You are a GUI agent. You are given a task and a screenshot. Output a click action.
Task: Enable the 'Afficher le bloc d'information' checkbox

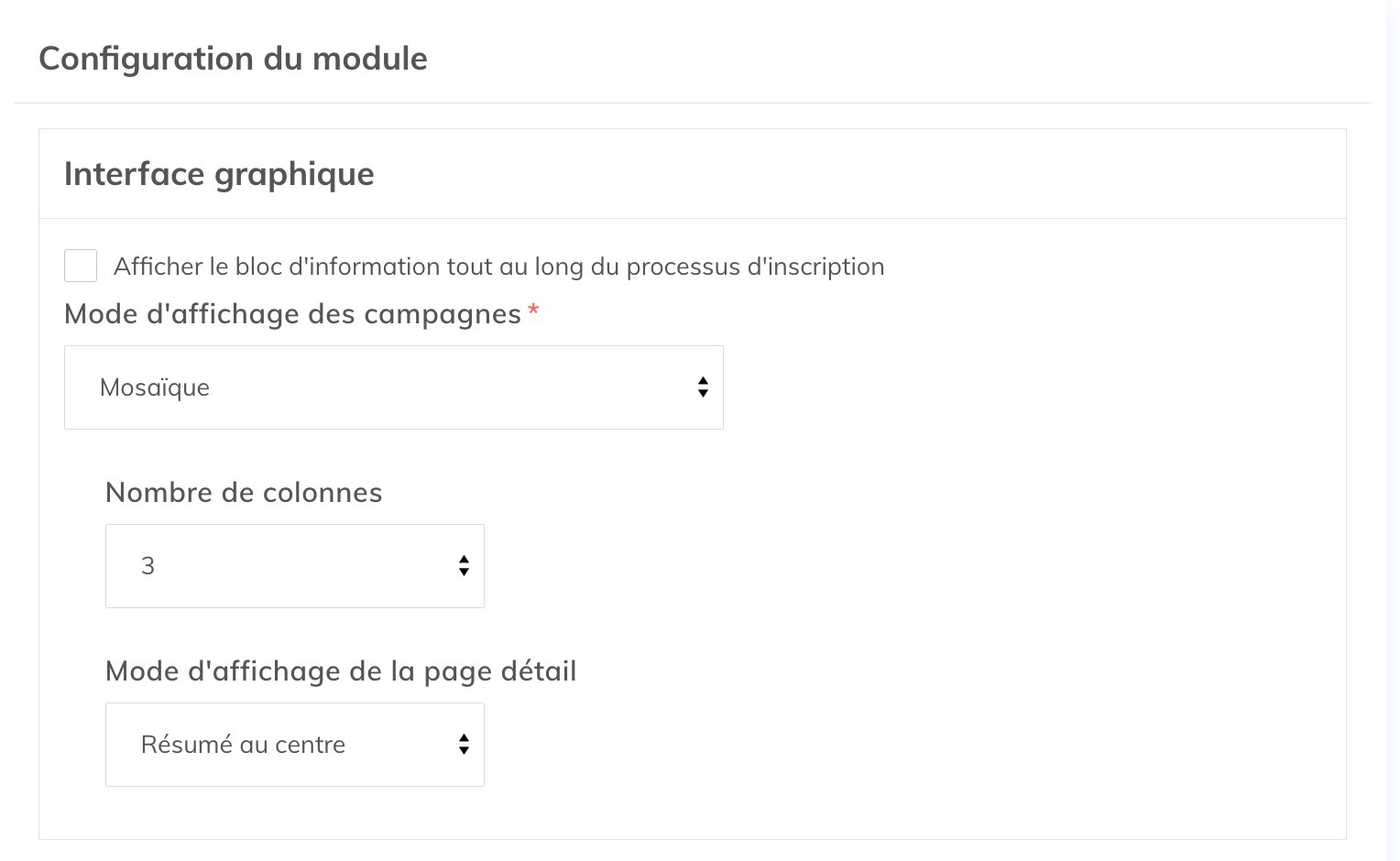tap(81, 266)
